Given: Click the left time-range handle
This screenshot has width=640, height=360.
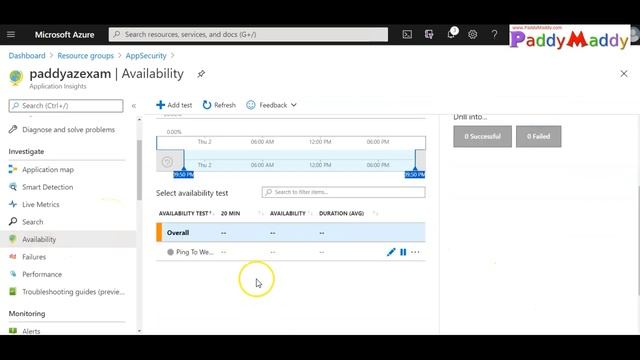Looking at the screenshot, I should (x=184, y=169).
